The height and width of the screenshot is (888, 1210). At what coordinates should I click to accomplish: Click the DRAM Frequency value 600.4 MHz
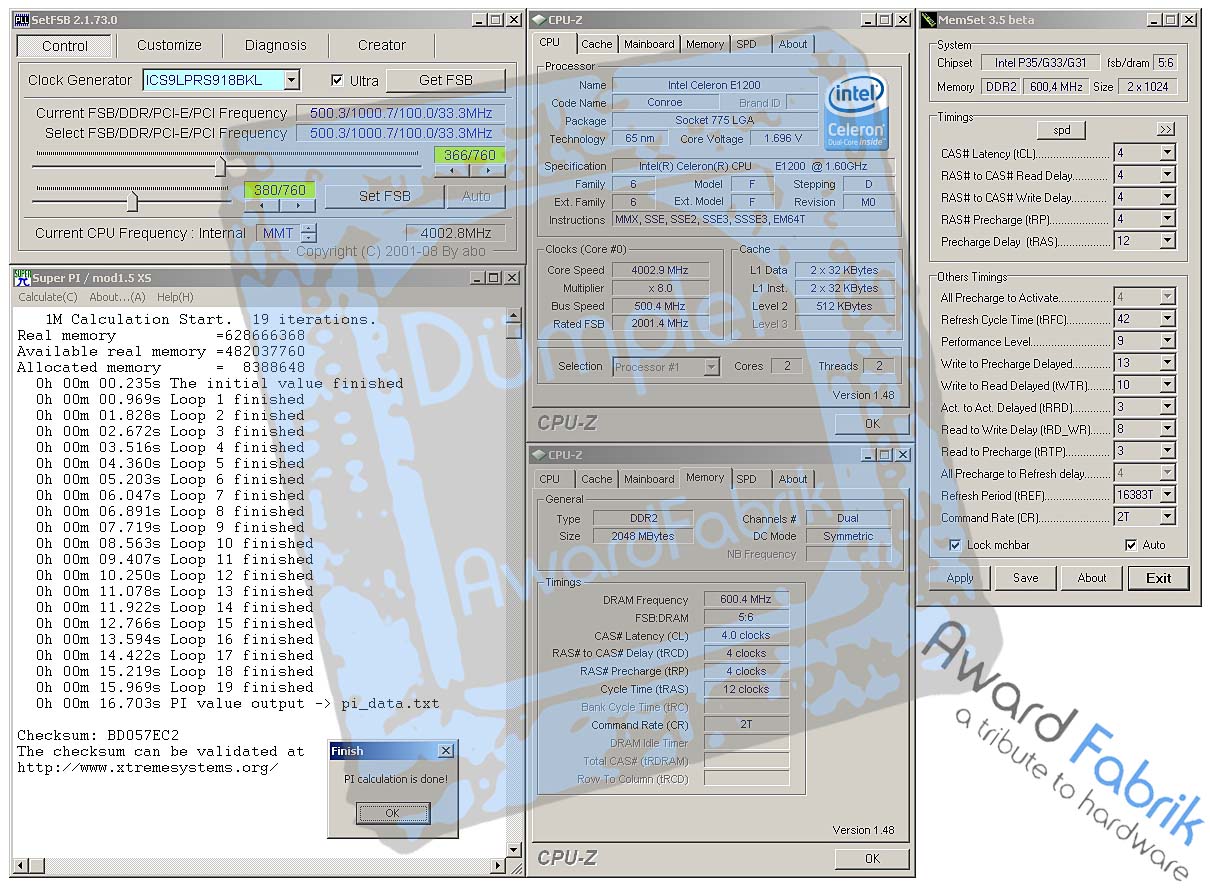[x=746, y=599]
